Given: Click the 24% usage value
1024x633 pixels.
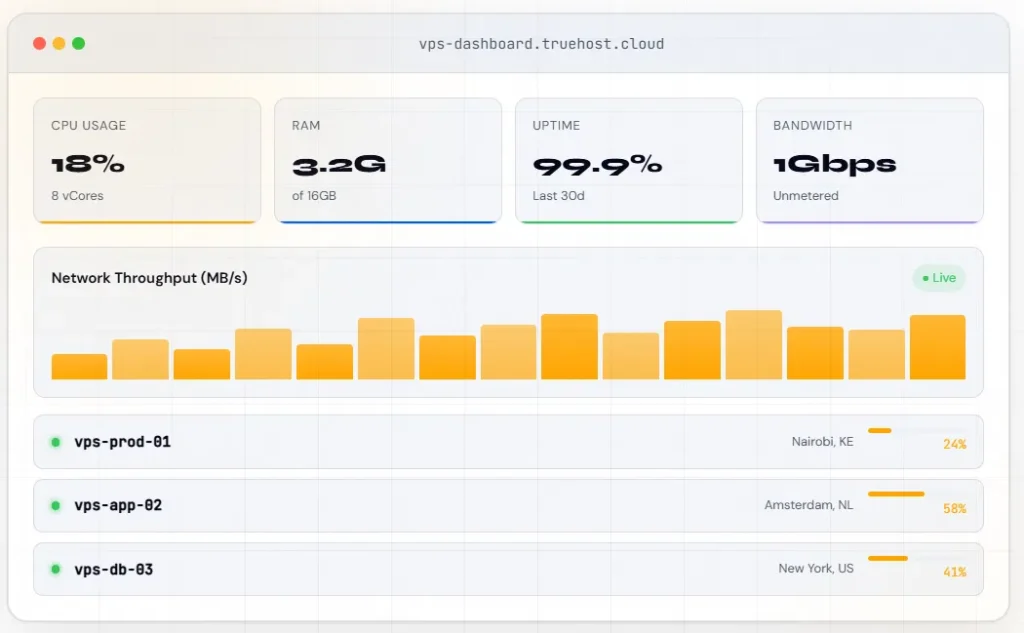Looking at the screenshot, I should (x=954, y=444).
